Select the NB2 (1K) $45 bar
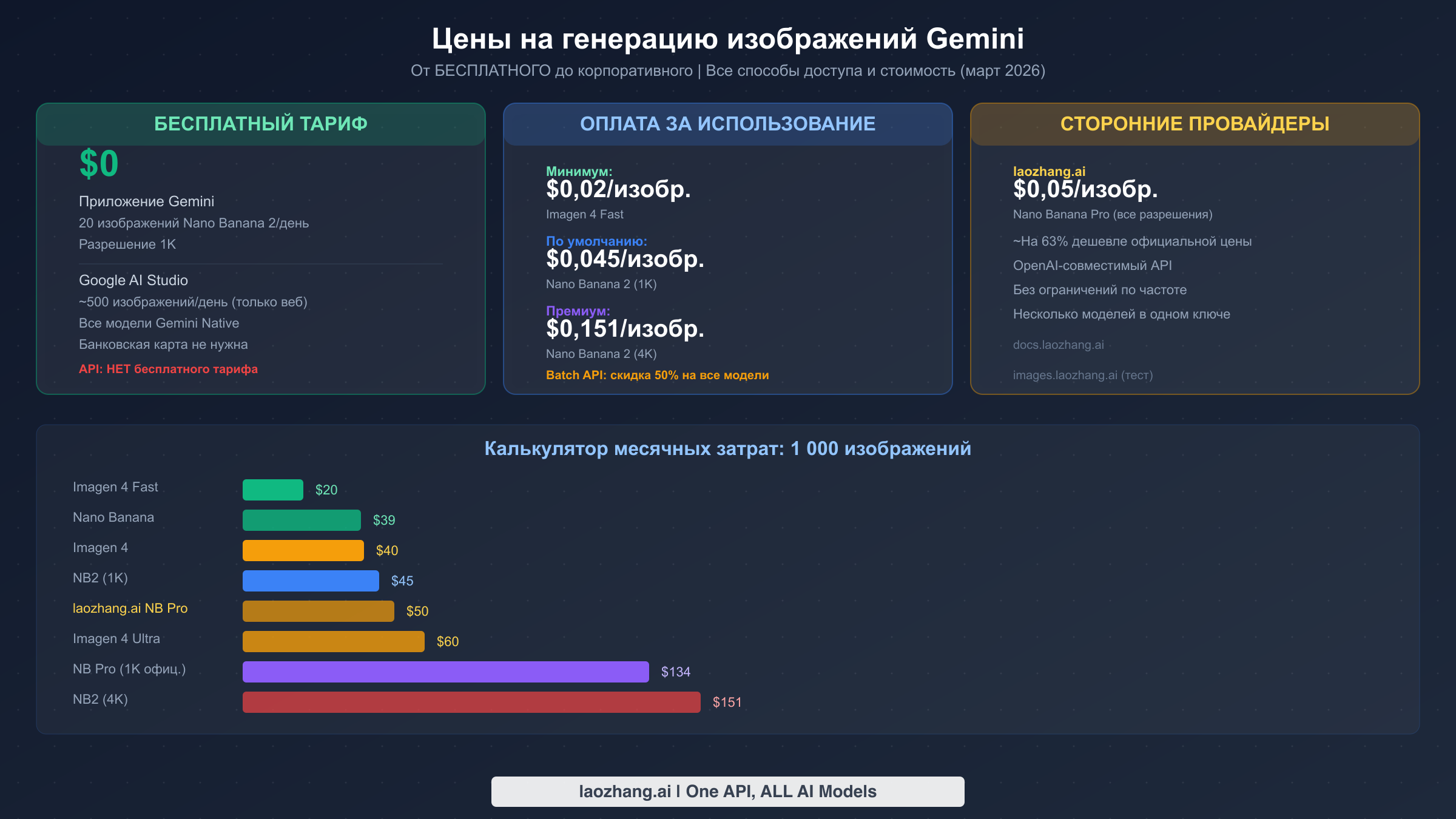1456x819 pixels. tap(309, 580)
